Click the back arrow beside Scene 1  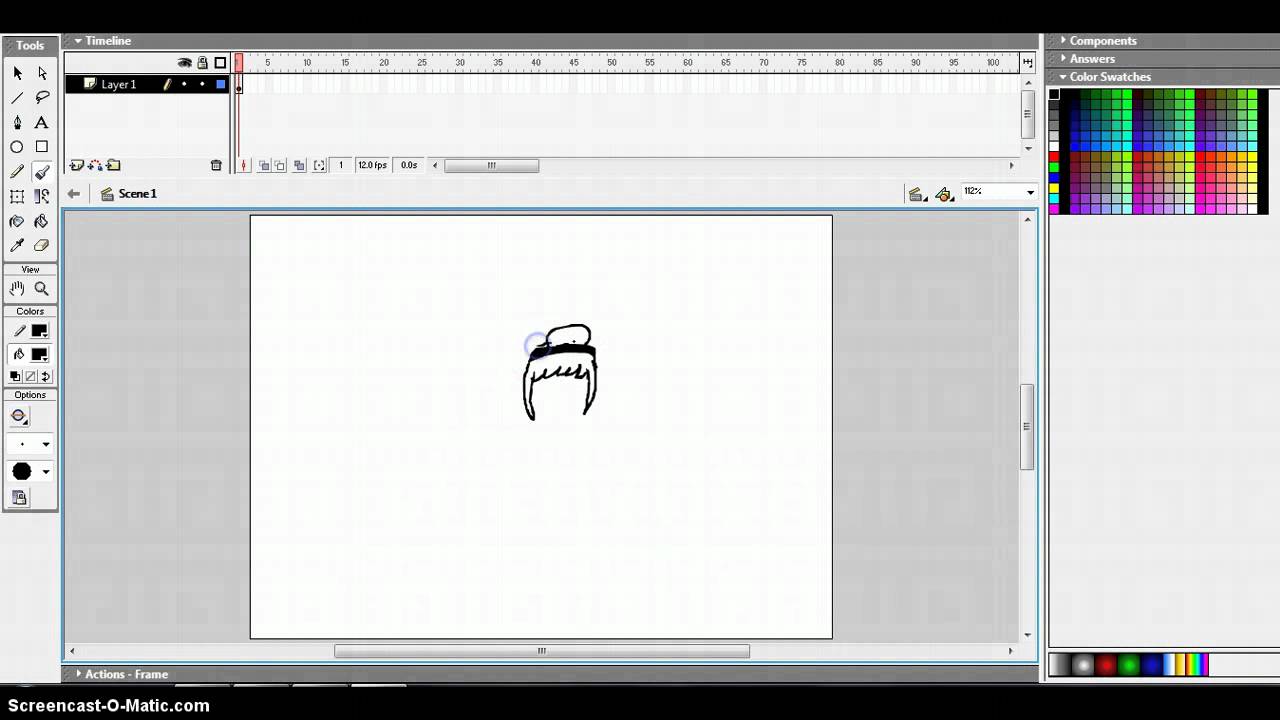(74, 194)
